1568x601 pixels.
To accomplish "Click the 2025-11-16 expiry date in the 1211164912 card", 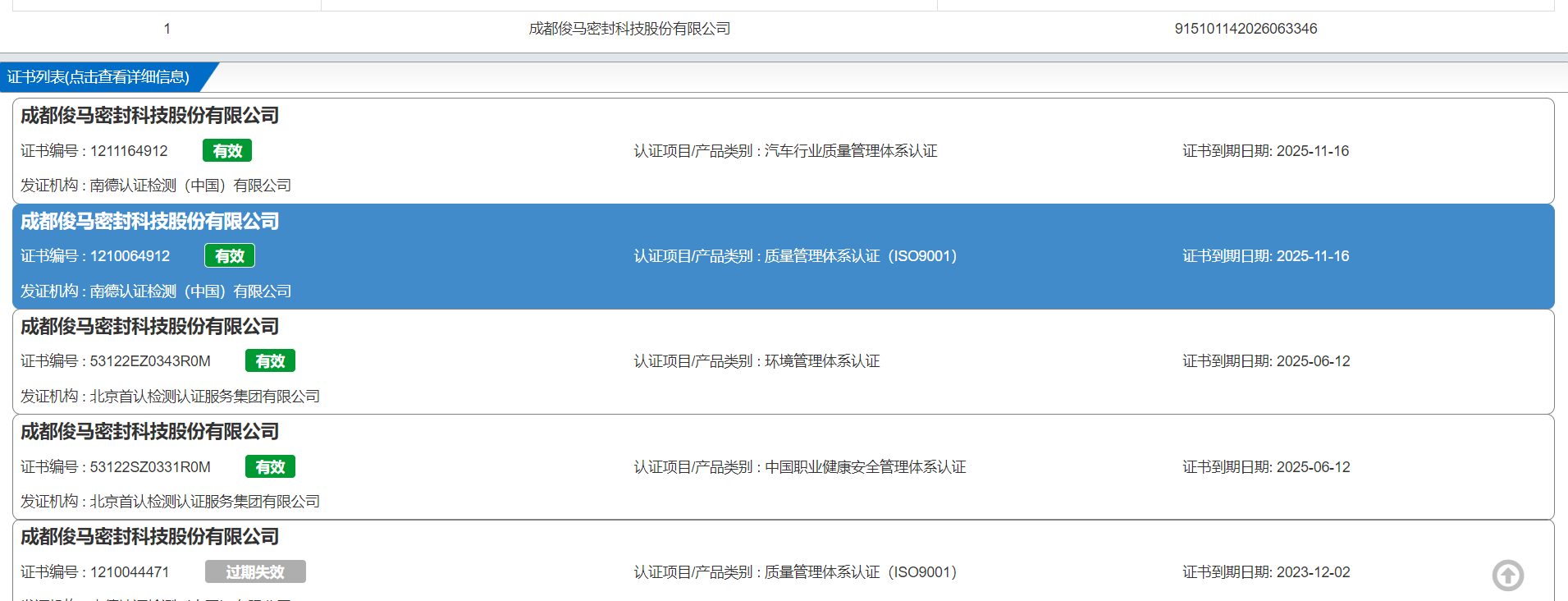I will pos(1313,151).
